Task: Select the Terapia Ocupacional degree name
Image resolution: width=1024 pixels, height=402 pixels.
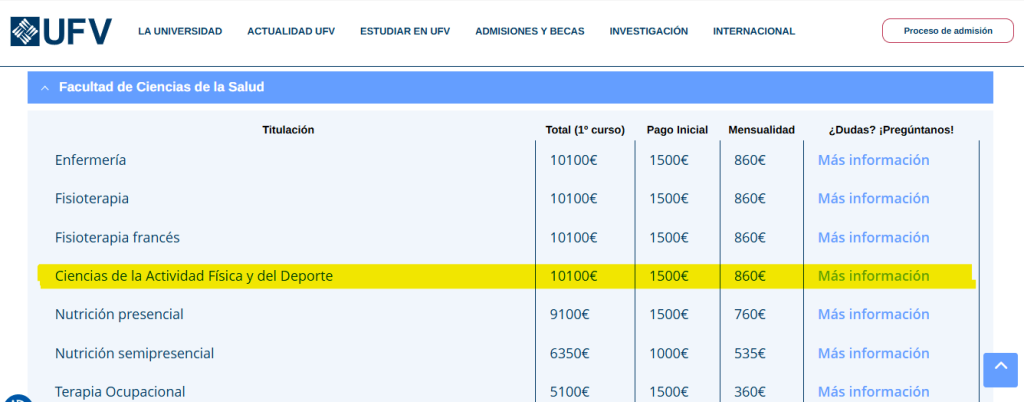Action: pyautogui.click(x=120, y=392)
